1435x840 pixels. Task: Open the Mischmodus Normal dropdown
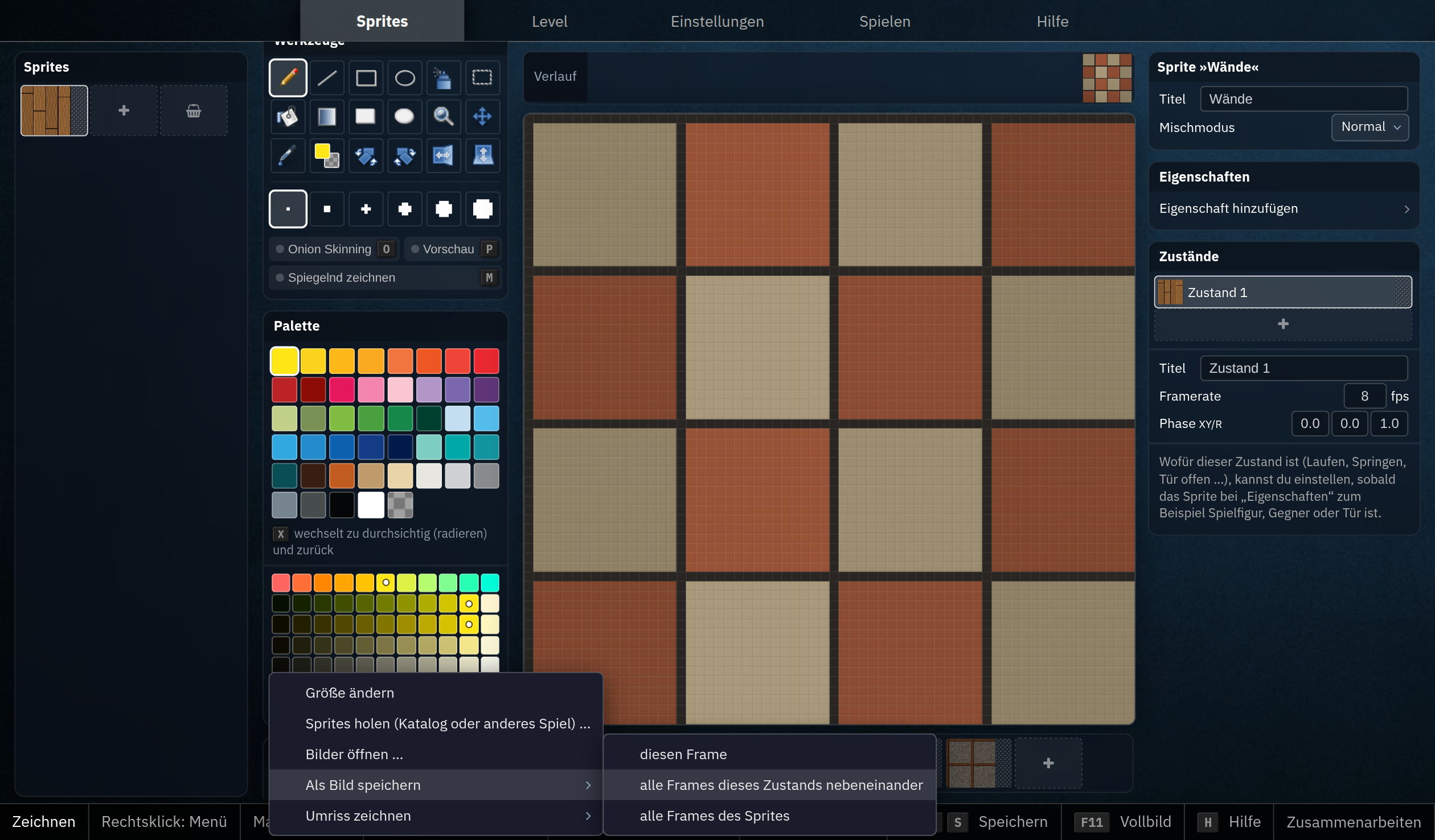click(1370, 127)
